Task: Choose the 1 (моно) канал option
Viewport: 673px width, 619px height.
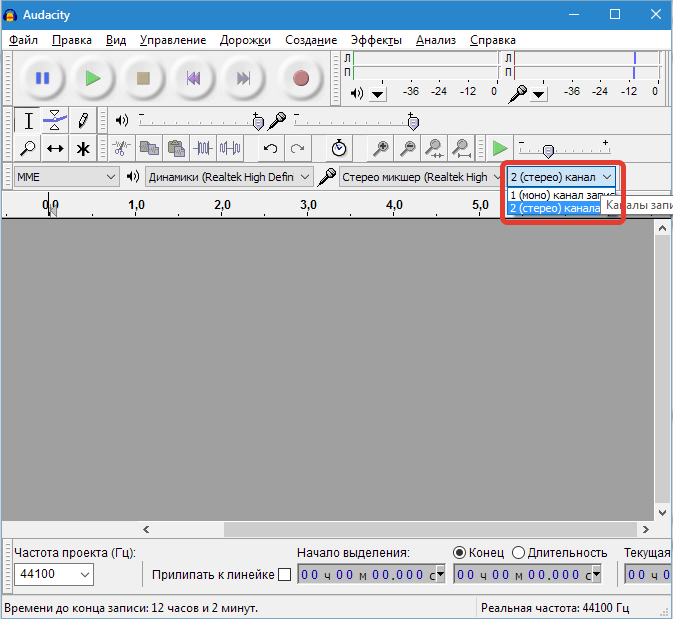Action: tap(561, 195)
